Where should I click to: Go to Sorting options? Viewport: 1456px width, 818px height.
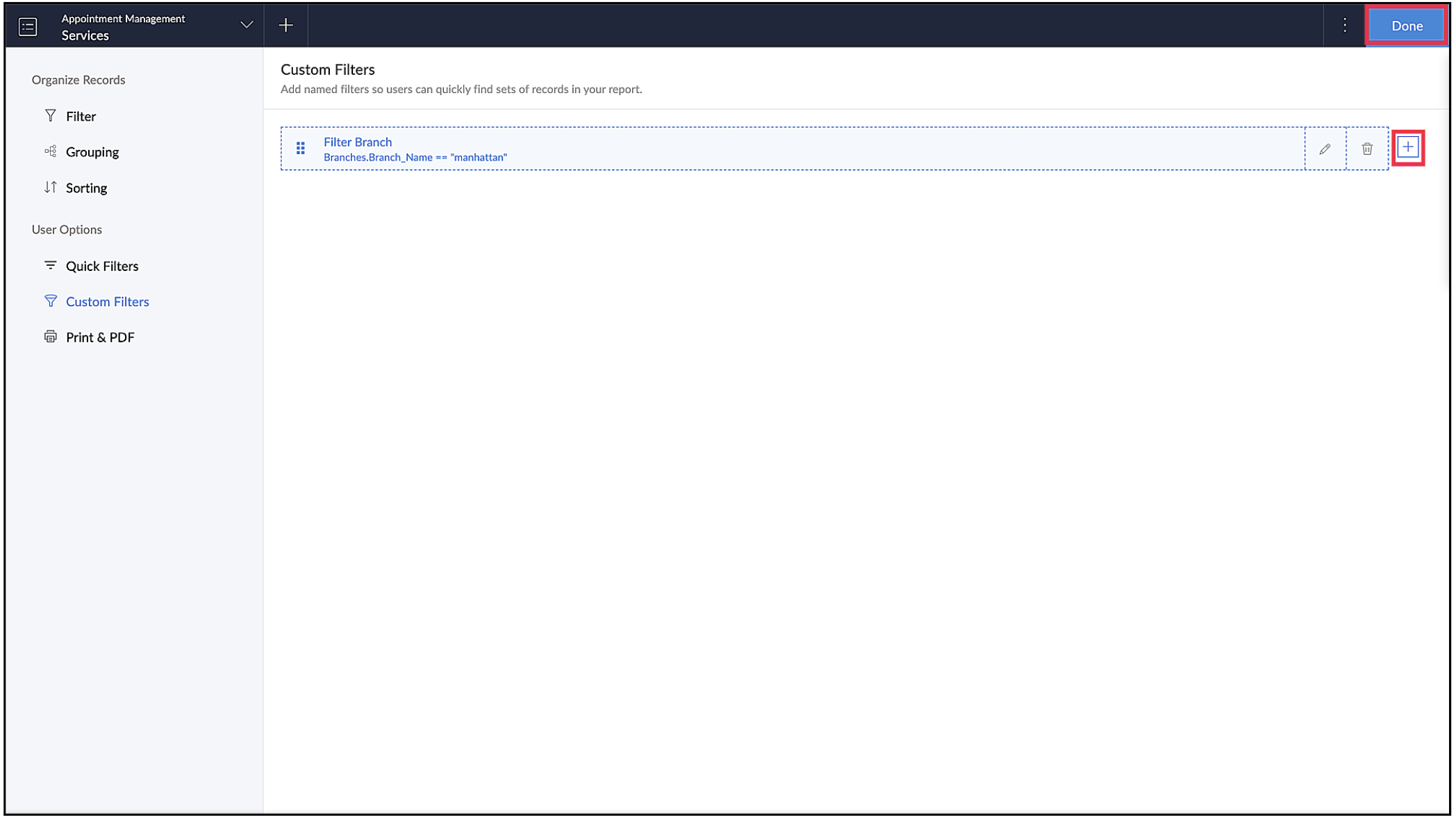coord(86,188)
